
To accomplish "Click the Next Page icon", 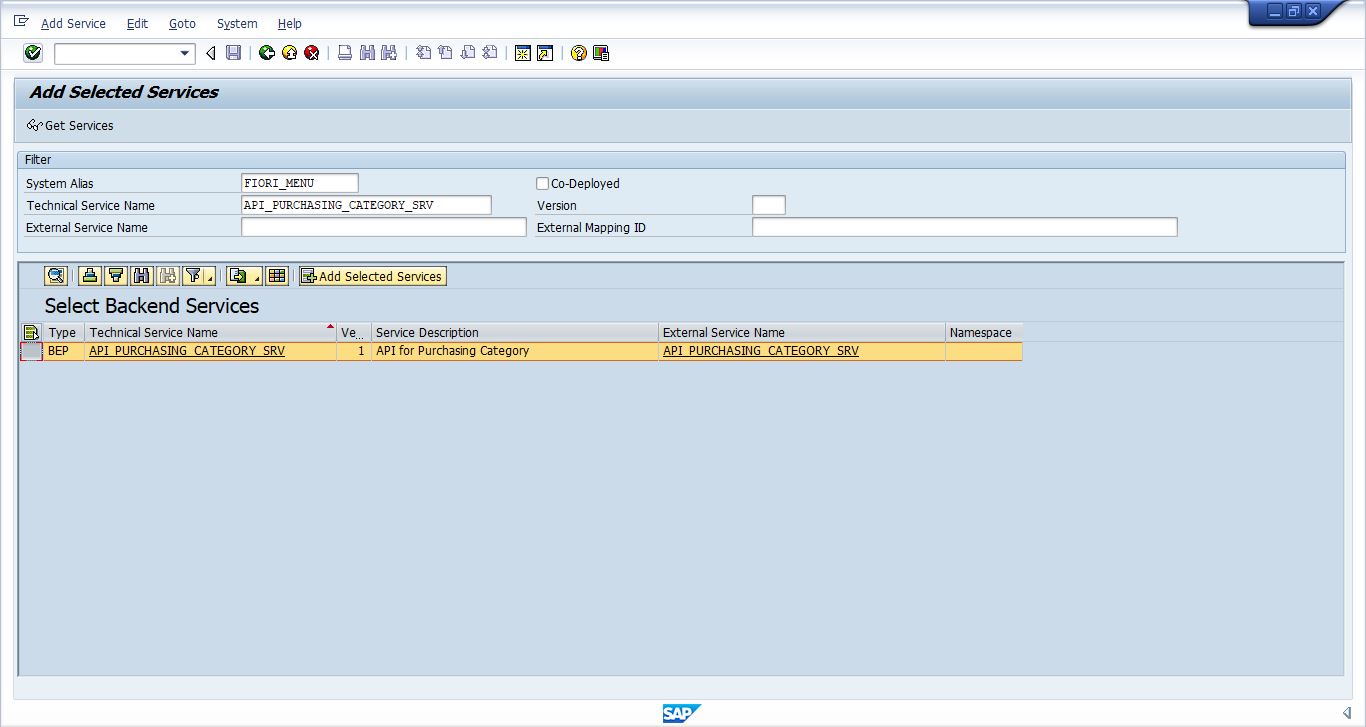I will (467, 53).
